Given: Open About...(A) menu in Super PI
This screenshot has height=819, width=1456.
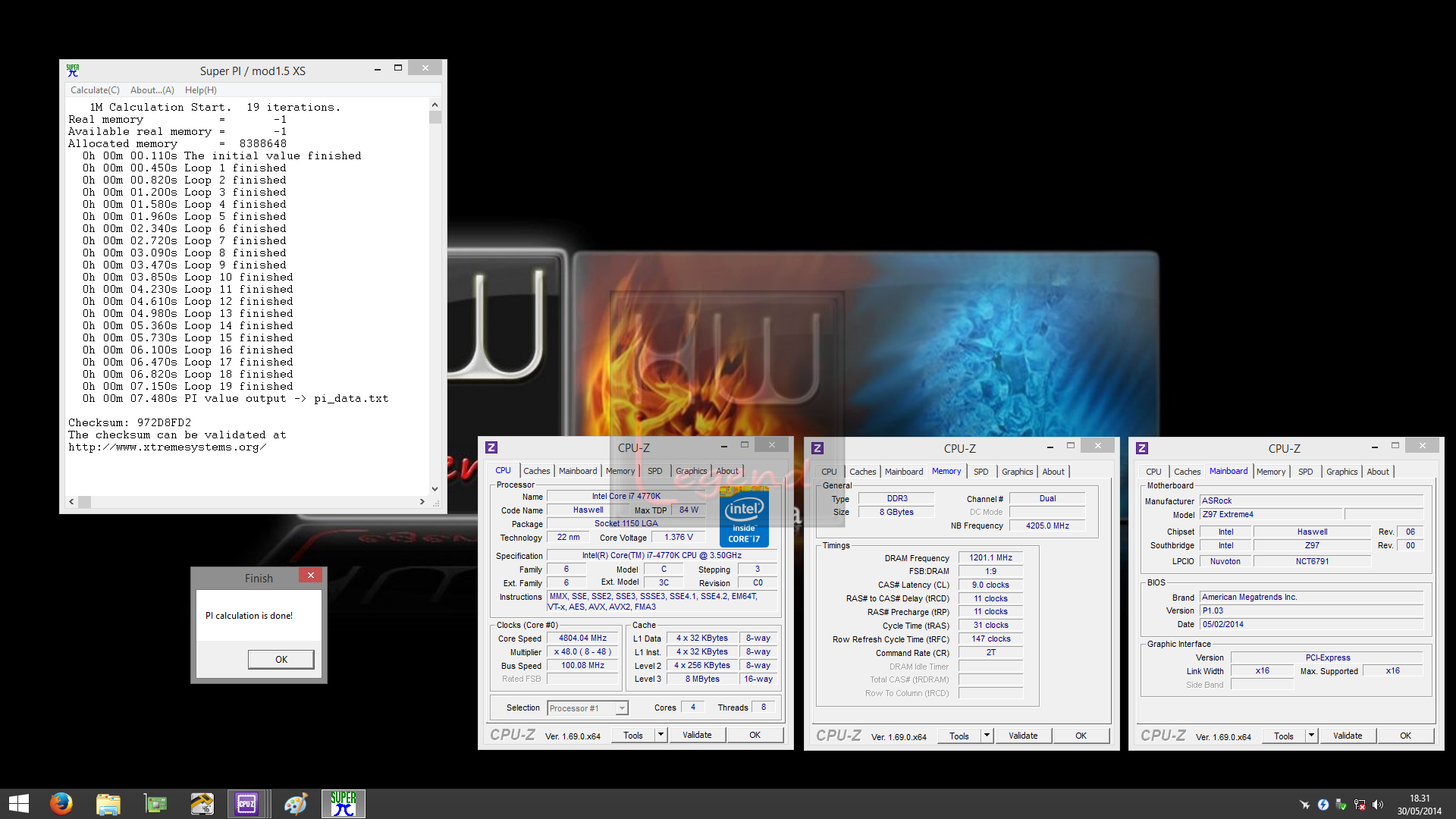Looking at the screenshot, I should (x=152, y=90).
